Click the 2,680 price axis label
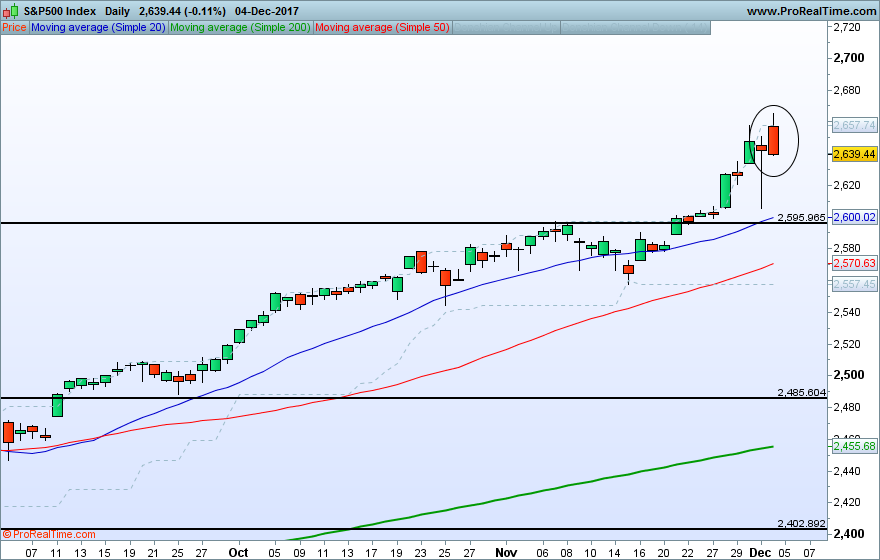 (847, 90)
